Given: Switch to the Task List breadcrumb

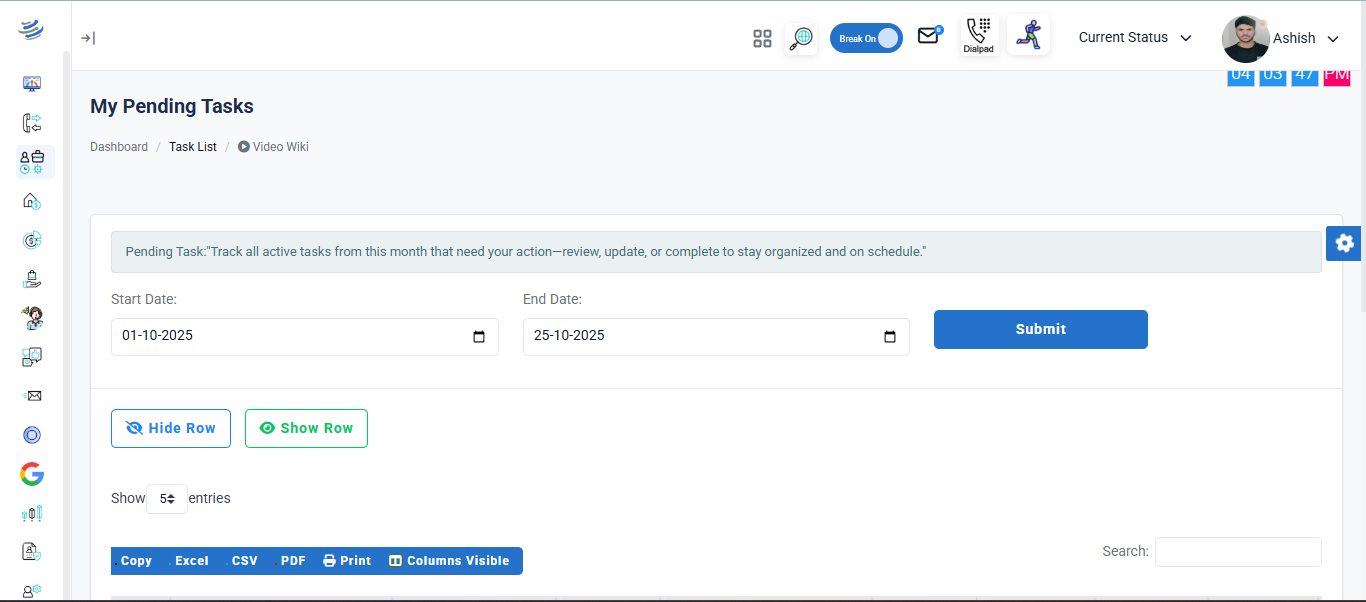Looking at the screenshot, I should click(x=192, y=146).
